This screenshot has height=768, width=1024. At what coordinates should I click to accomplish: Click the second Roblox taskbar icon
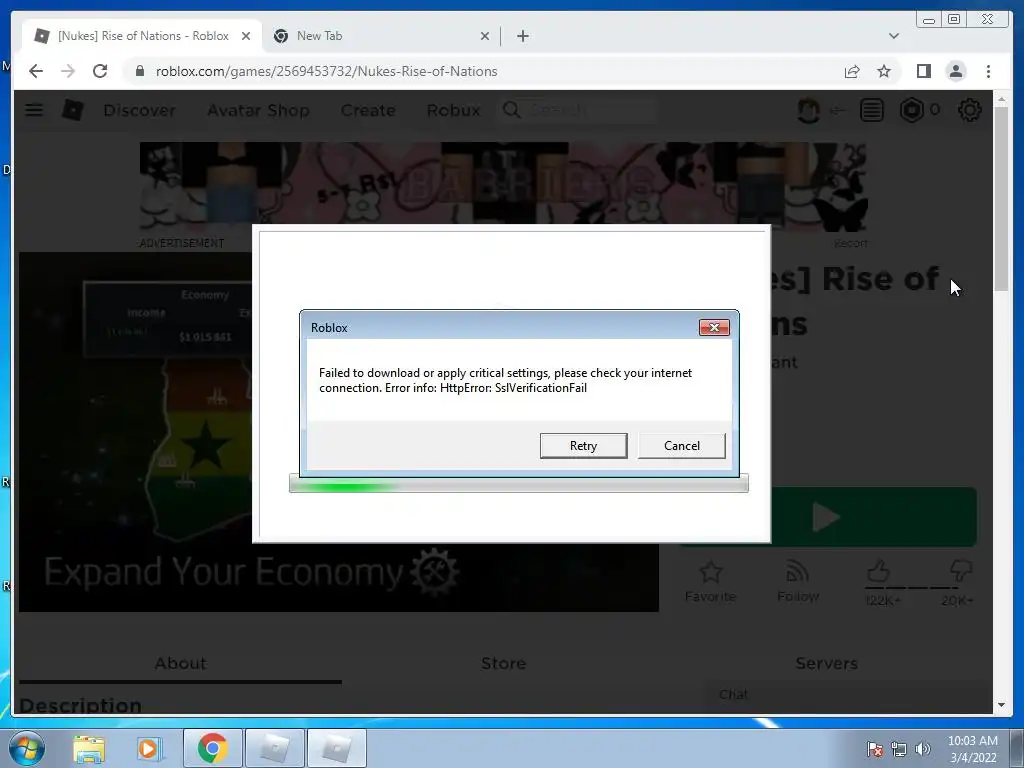pyautogui.click(x=336, y=748)
